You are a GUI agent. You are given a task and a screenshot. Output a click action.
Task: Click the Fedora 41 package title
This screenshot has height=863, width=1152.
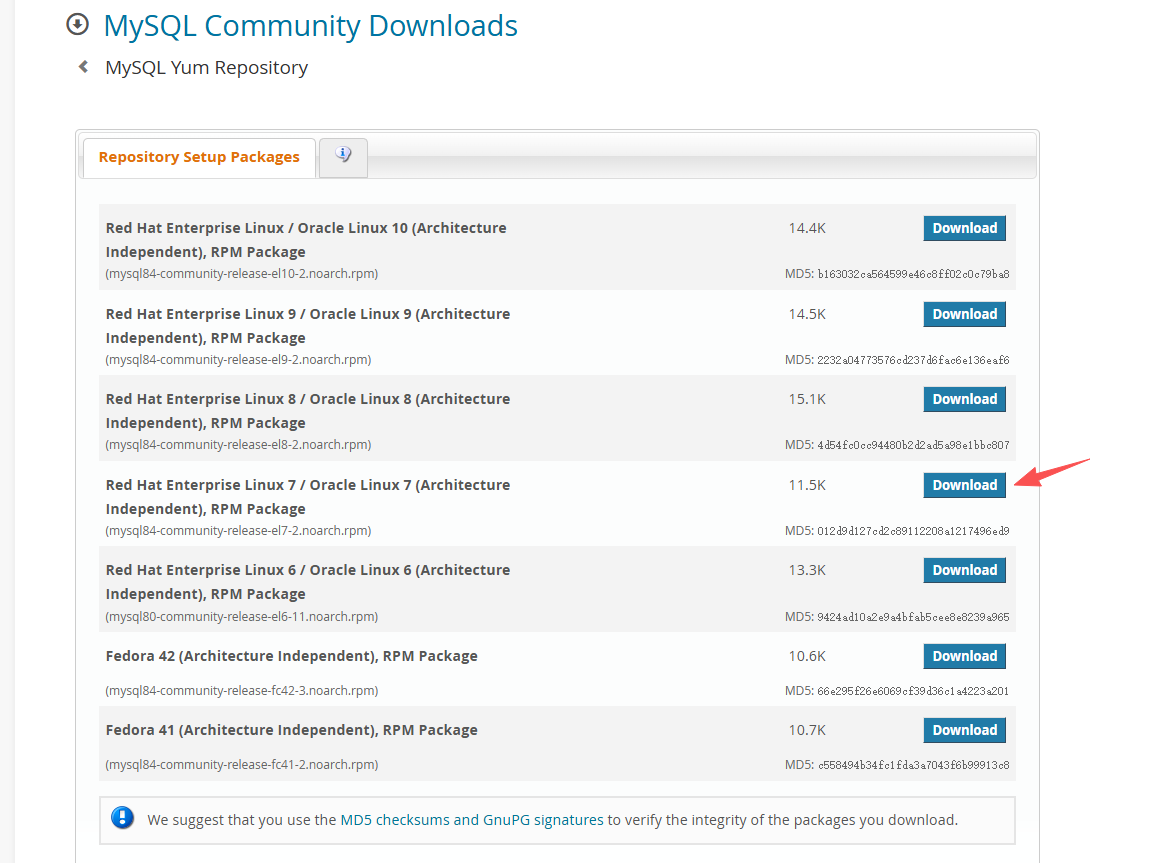[292, 731]
